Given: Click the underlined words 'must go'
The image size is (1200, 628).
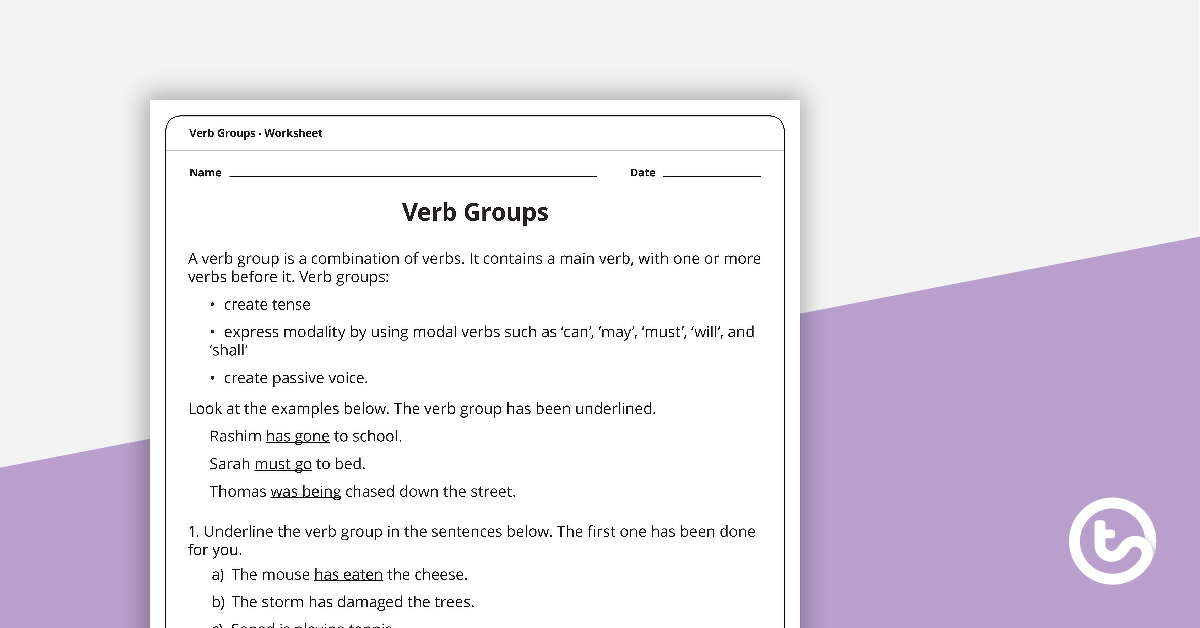Looking at the screenshot, I should [x=283, y=464].
